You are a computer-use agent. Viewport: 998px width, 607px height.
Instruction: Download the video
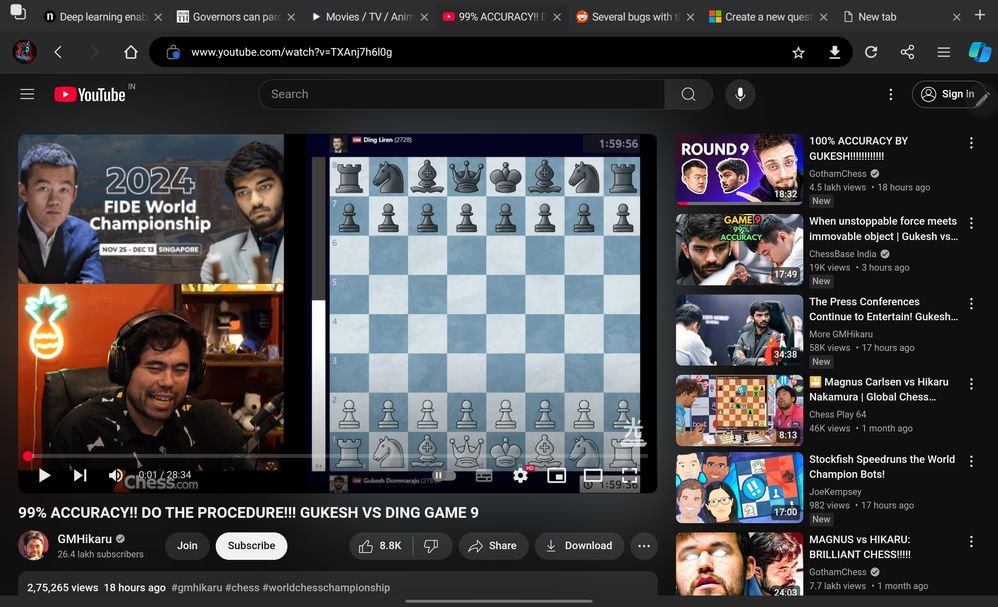(x=579, y=546)
